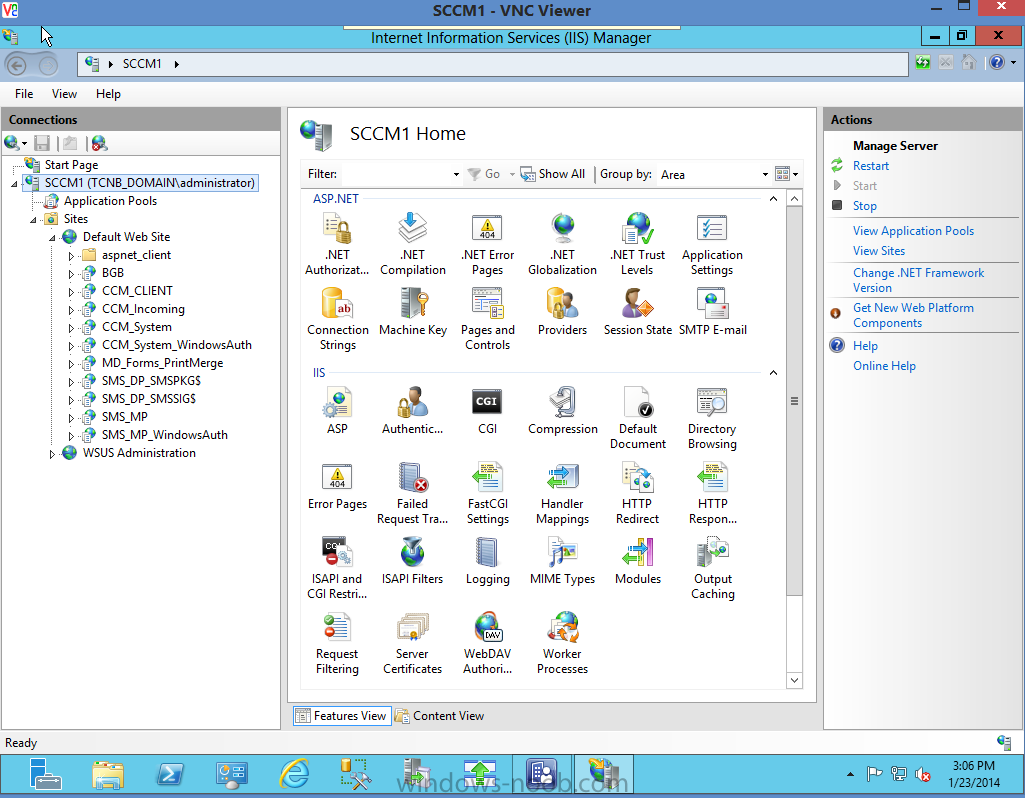Open Request Filtering feature

tap(337, 644)
